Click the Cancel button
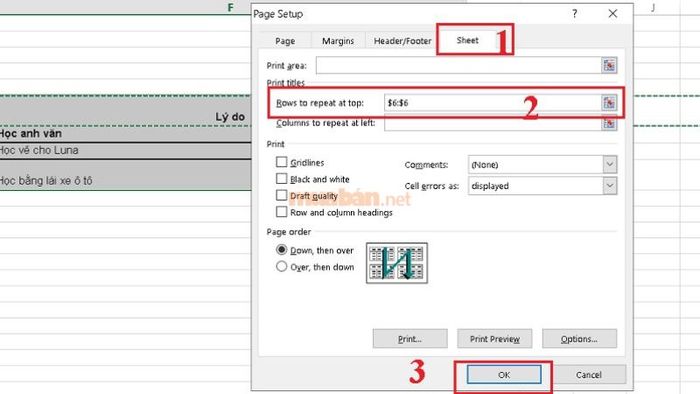The width and height of the screenshot is (700, 394). click(588, 374)
